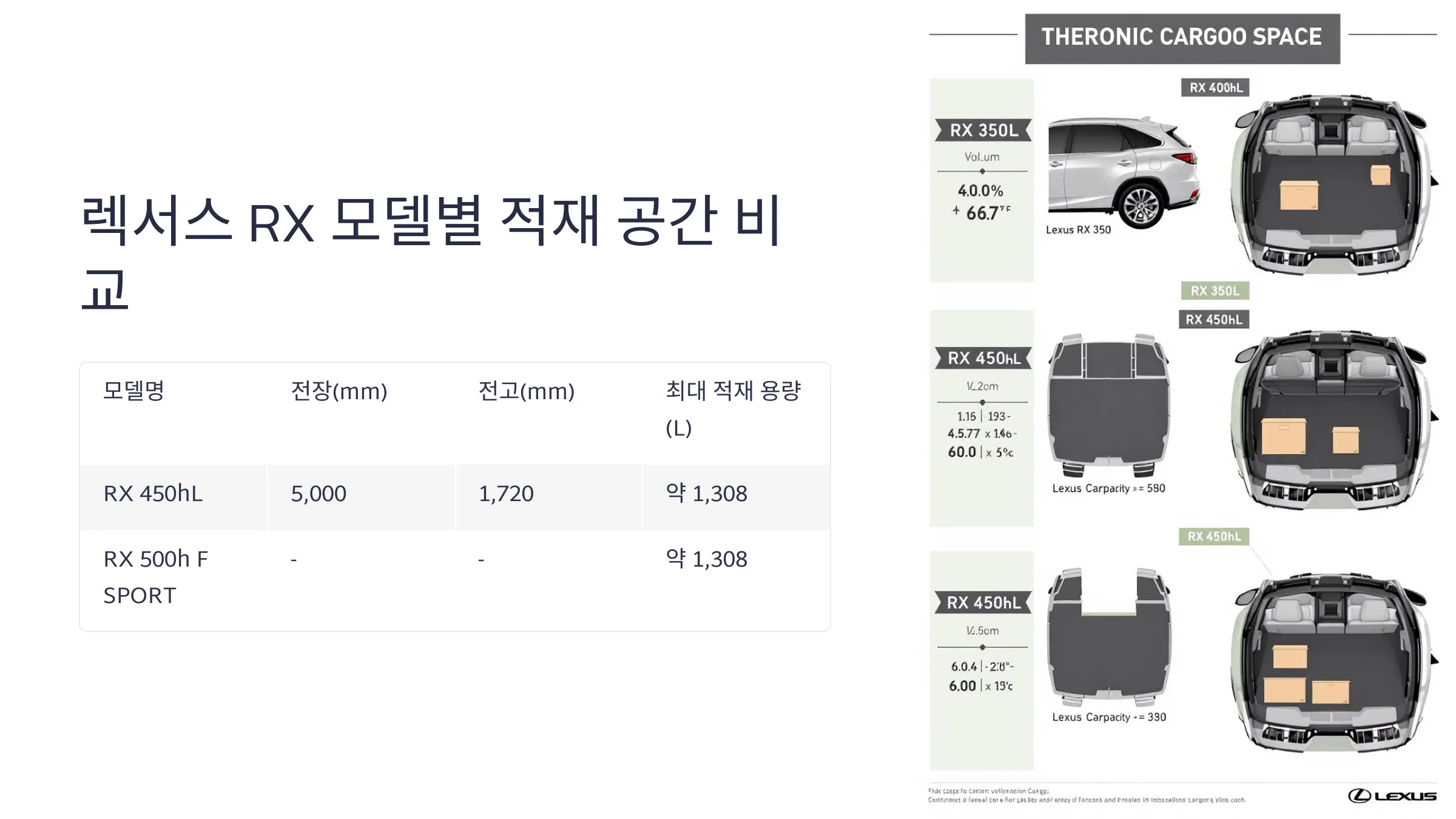1456x819 pixels.
Task: Click the THERONIC CARGOO SPACE header banner
Action: [1182, 38]
